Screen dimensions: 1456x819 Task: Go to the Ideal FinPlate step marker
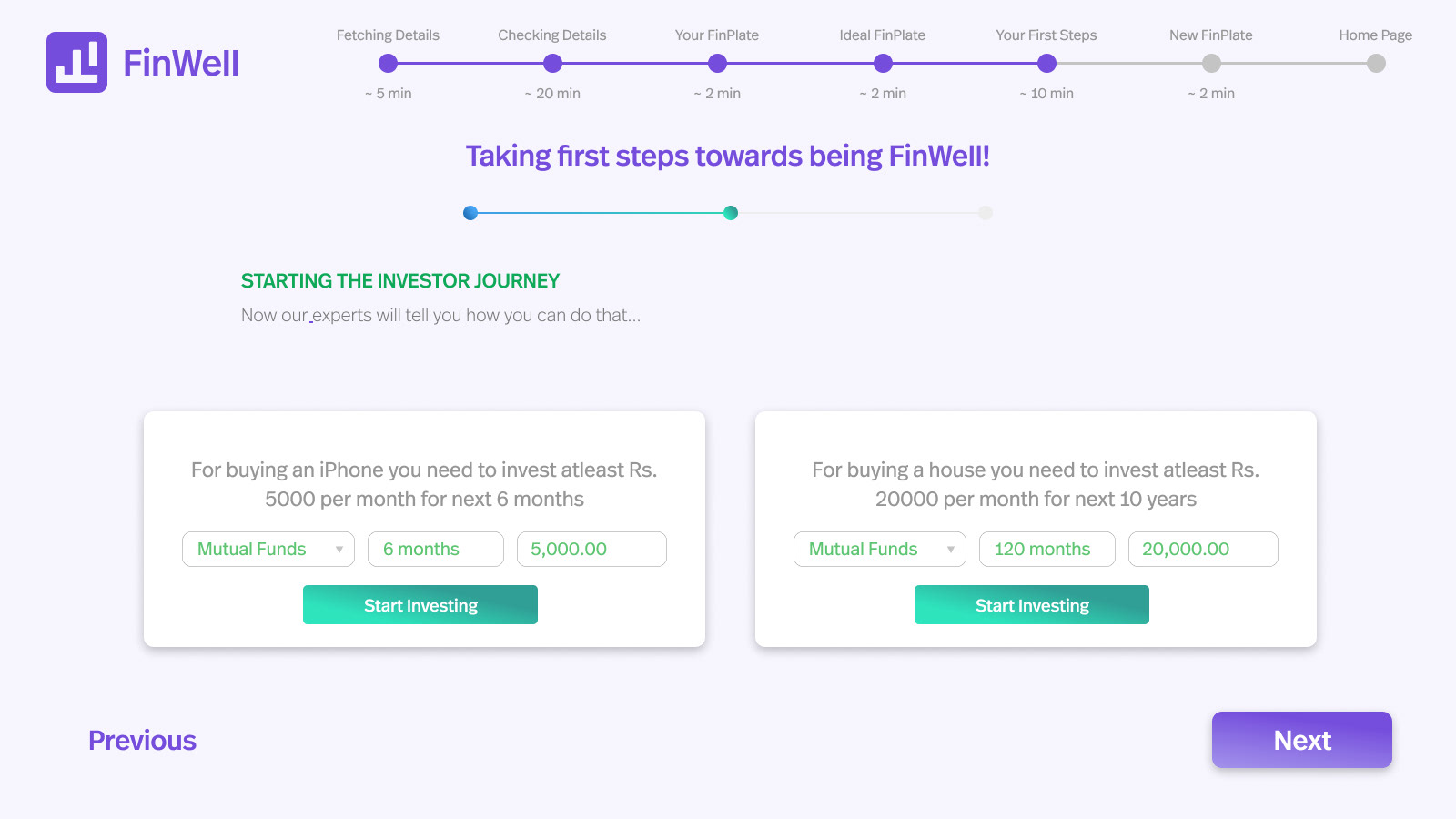[883, 63]
